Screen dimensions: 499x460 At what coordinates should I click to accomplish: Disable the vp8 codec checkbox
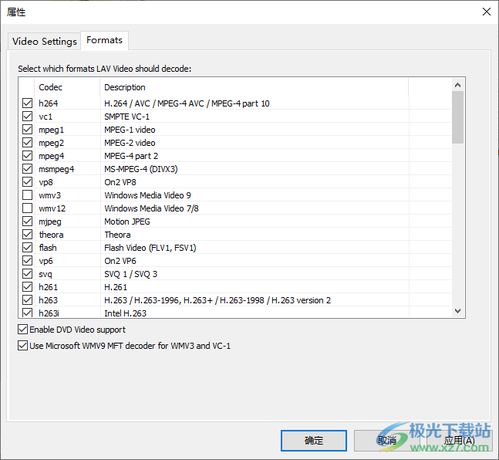[27, 182]
